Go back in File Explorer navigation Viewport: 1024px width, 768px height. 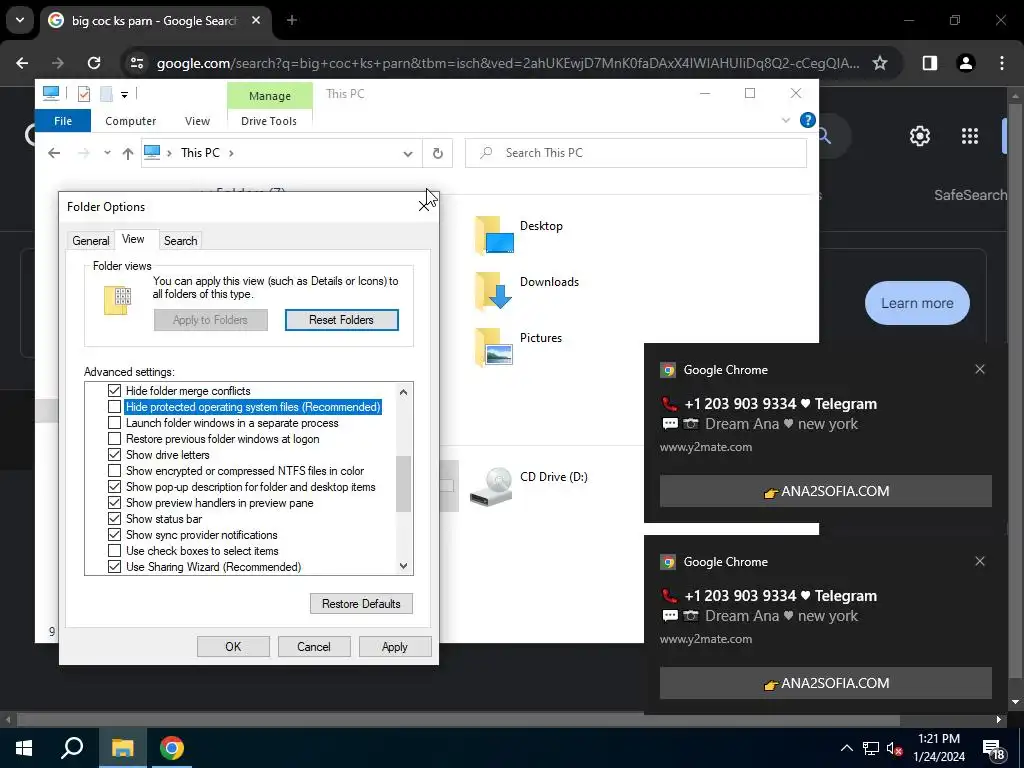click(54, 153)
